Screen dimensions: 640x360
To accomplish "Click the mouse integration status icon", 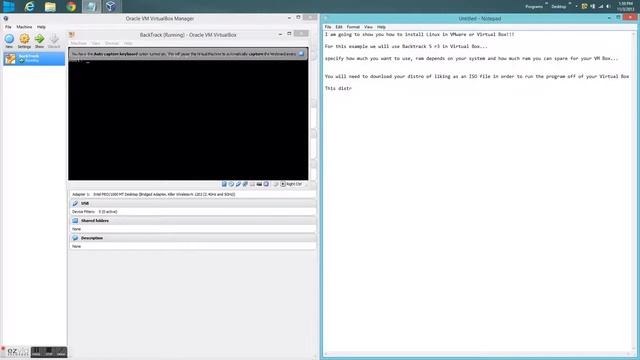I will [276, 184].
